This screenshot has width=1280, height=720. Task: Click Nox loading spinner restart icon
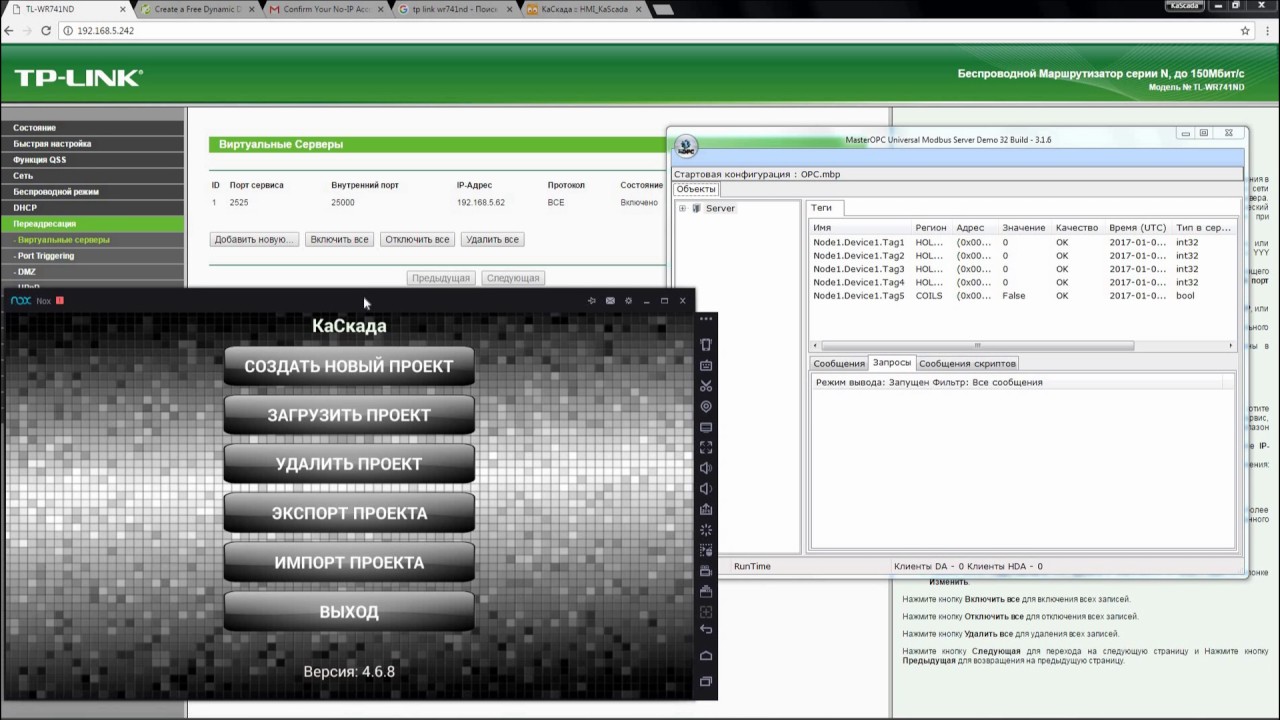(x=706, y=529)
